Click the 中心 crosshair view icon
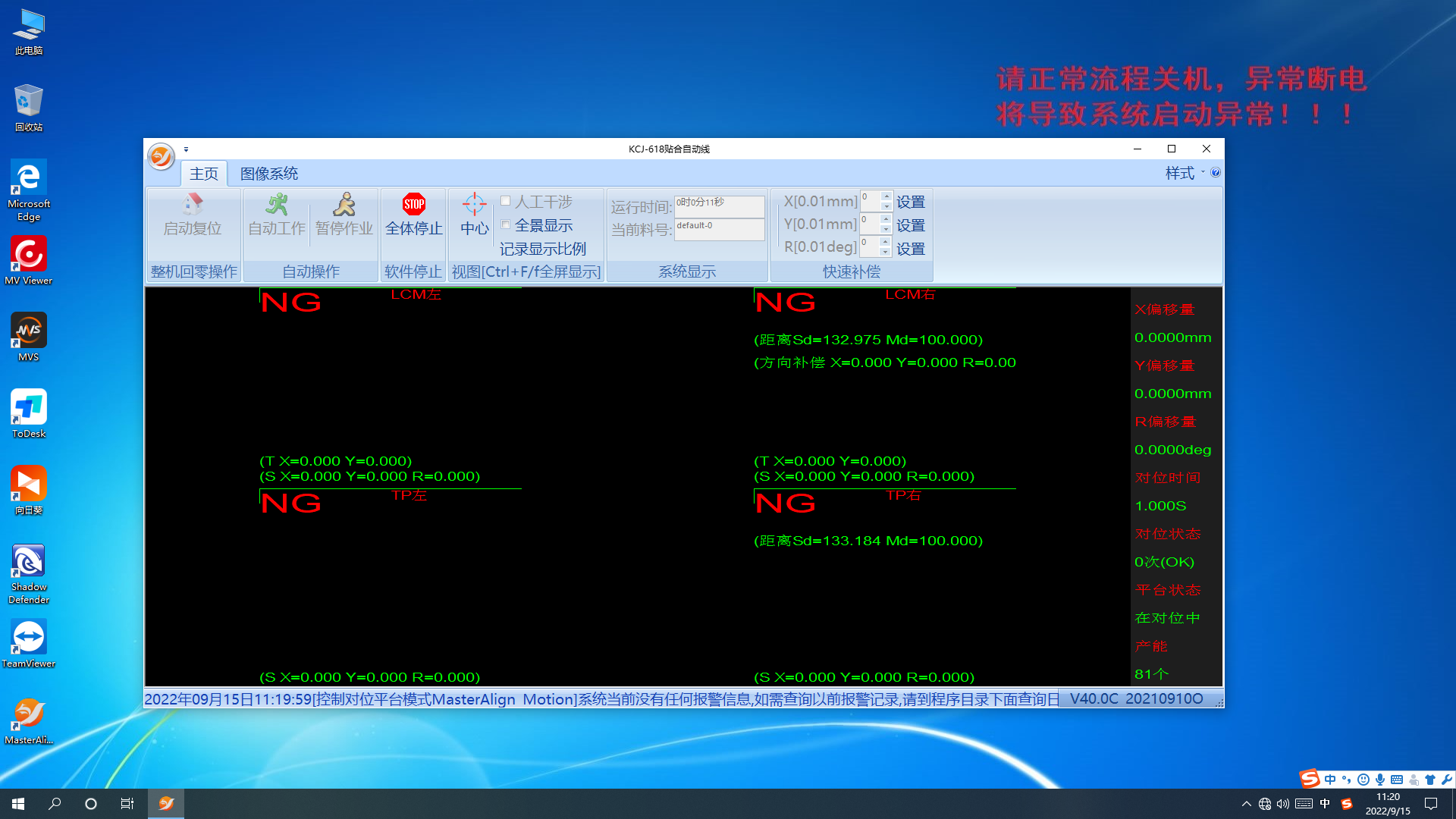The height and width of the screenshot is (819, 1456). 474,204
